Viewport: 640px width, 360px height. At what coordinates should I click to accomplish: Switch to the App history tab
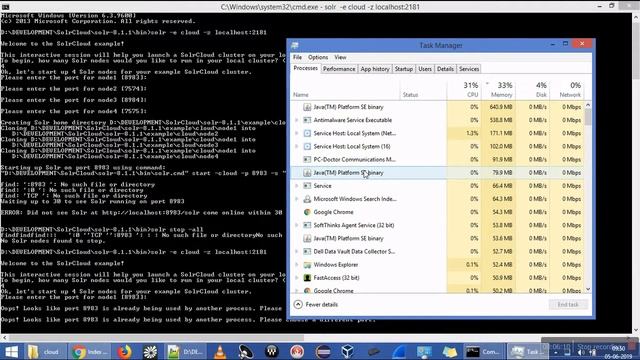coord(375,69)
